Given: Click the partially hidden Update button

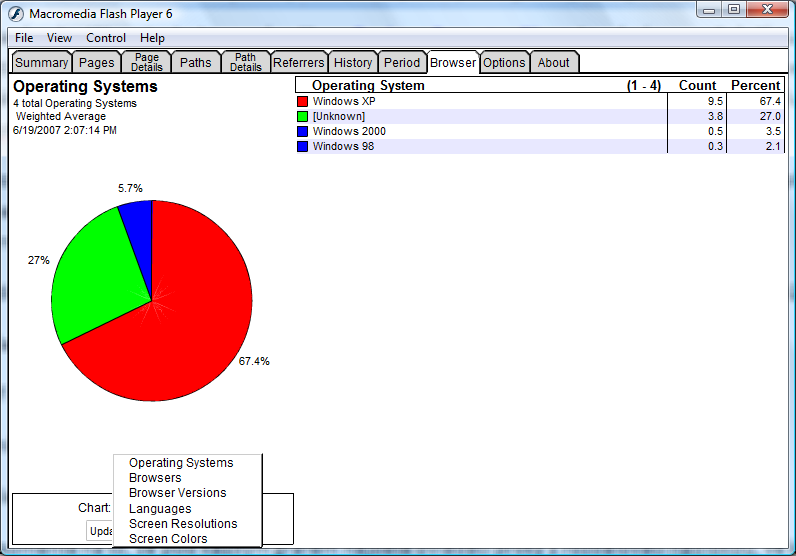Looking at the screenshot, I should coord(100,531).
